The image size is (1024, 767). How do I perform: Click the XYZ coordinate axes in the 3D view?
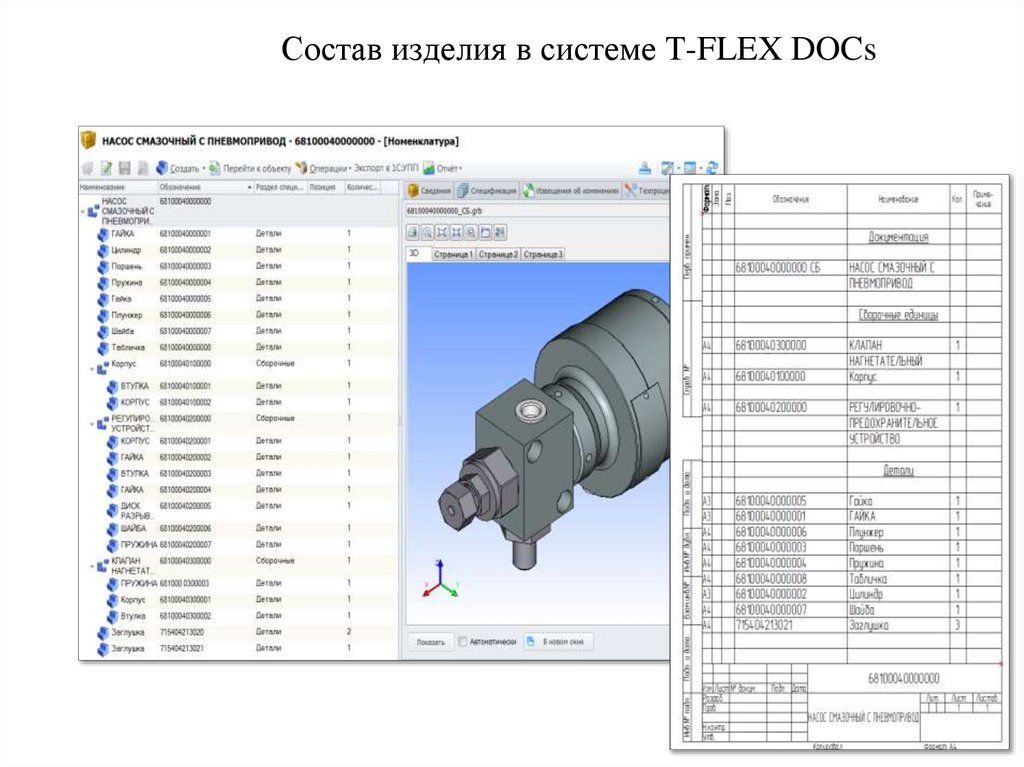441,579
